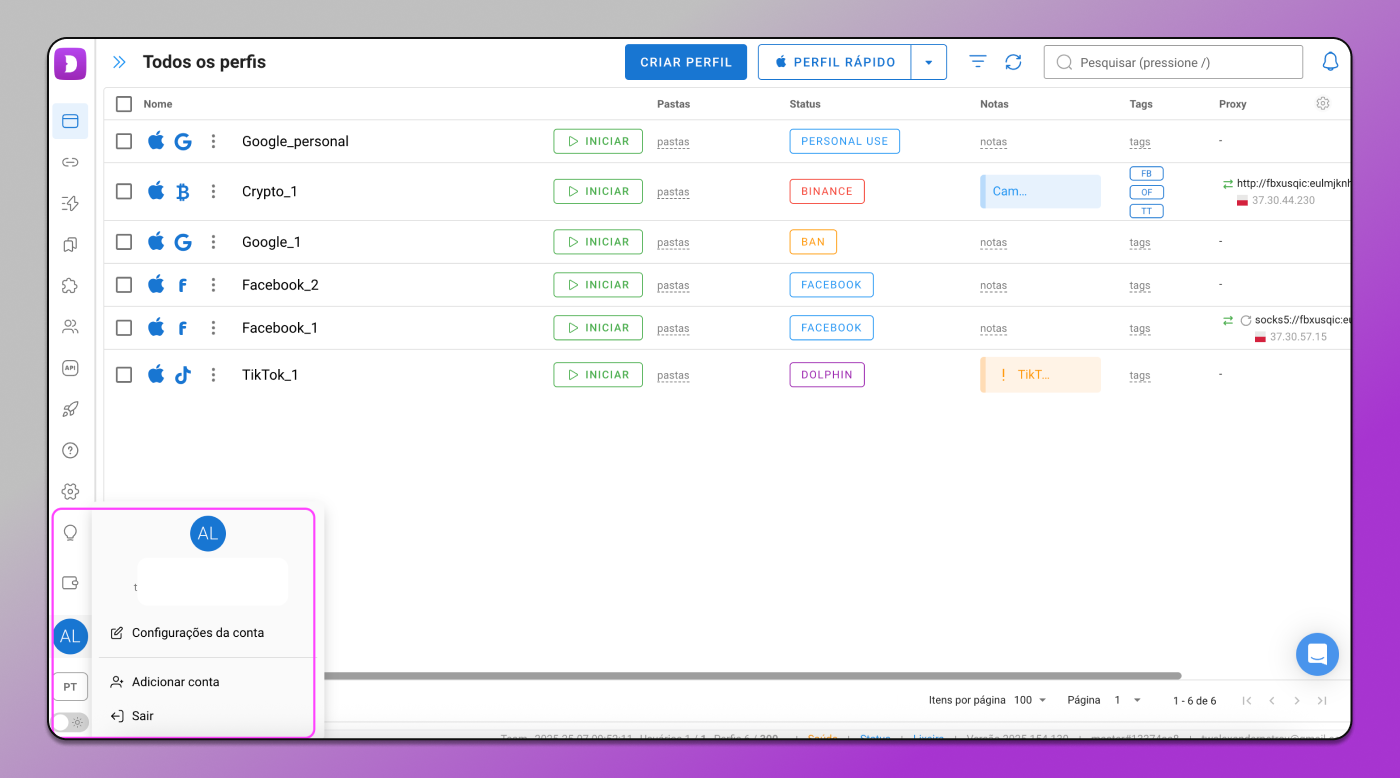Tick the TikTok_1 profile checkbox
Image resolution: width=1400 pixels, height=778 pixels.
pyautogui.click(x=124, y=375)
